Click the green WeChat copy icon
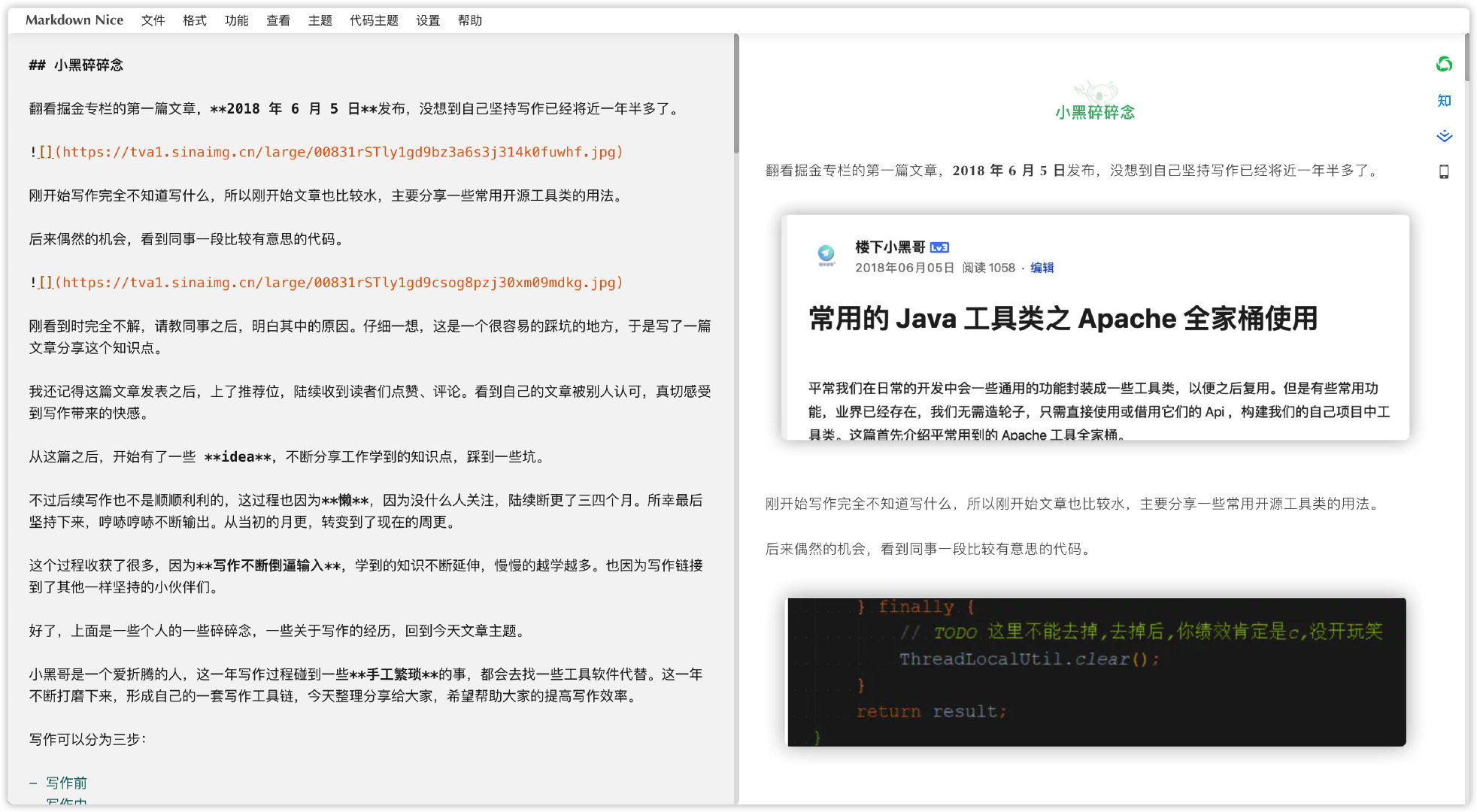This screenshot has width=1477, height=812. click(x=1443, y=65)
